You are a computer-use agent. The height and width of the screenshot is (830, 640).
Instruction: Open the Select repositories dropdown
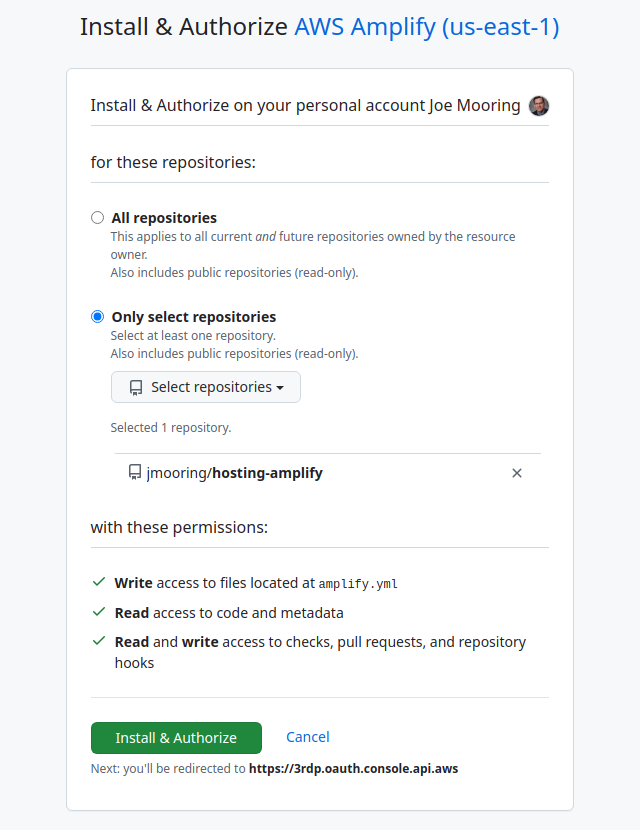pos(205,387)
